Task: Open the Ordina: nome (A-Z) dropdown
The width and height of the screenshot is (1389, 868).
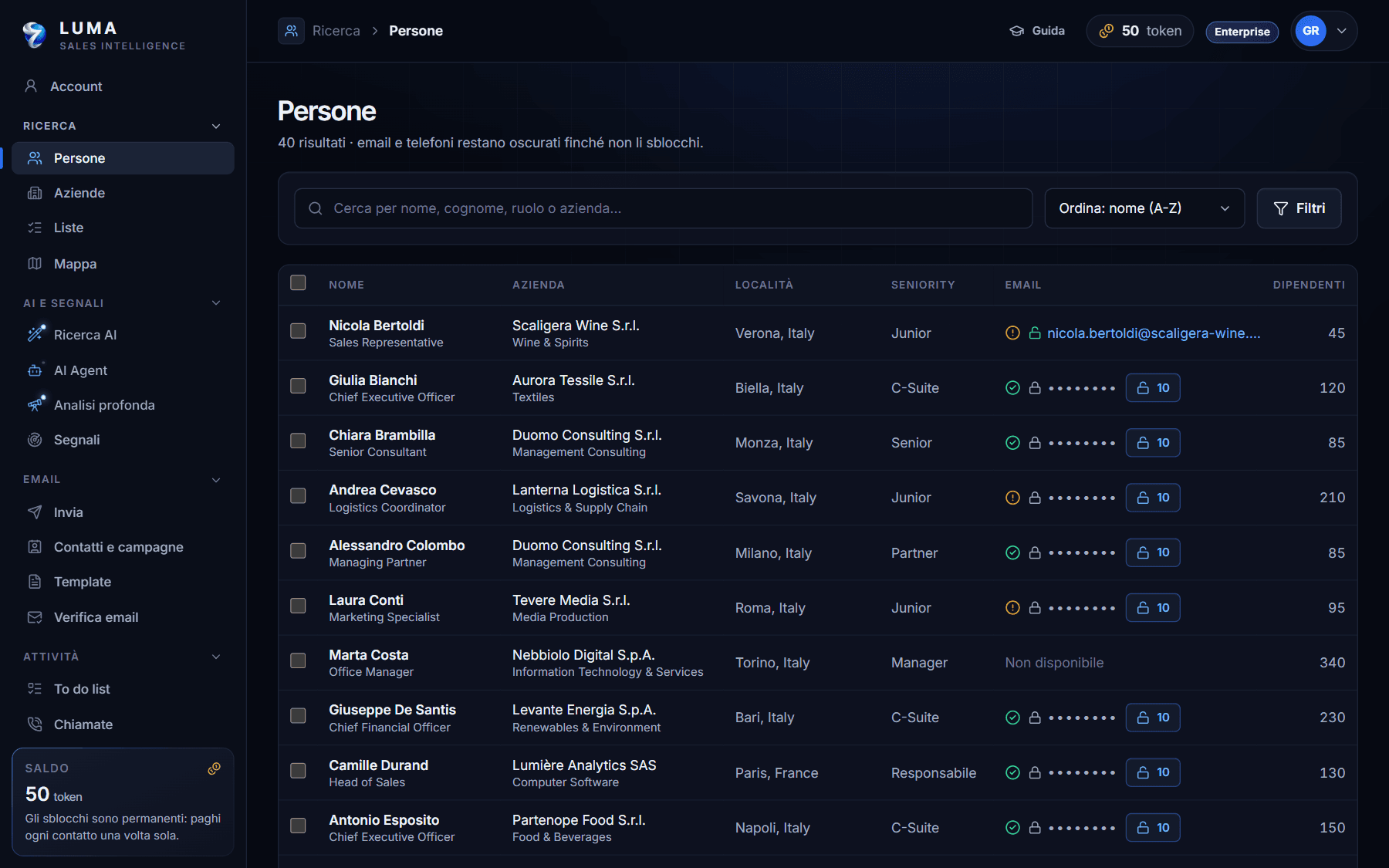Action: click(x=1144, y=208)
